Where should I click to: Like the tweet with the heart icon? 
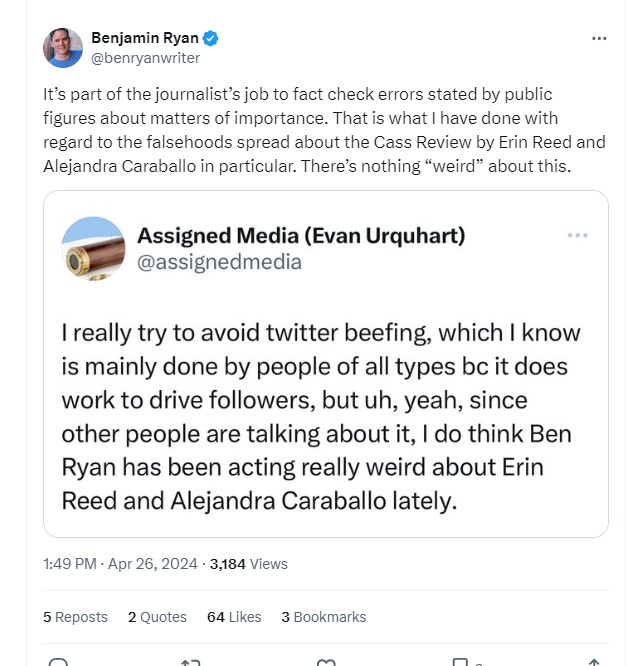[325, 662]
